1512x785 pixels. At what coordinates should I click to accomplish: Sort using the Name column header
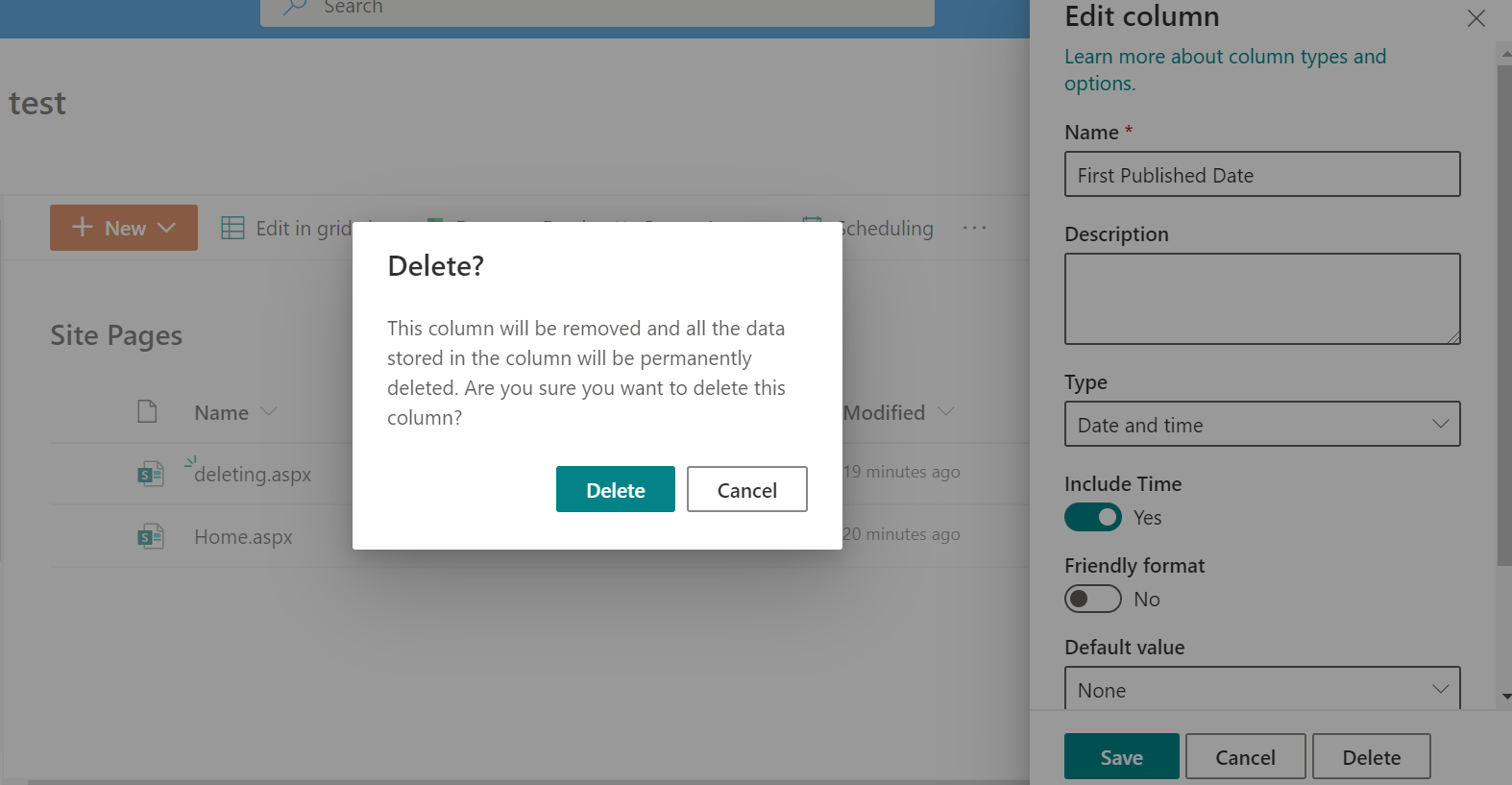235,412
